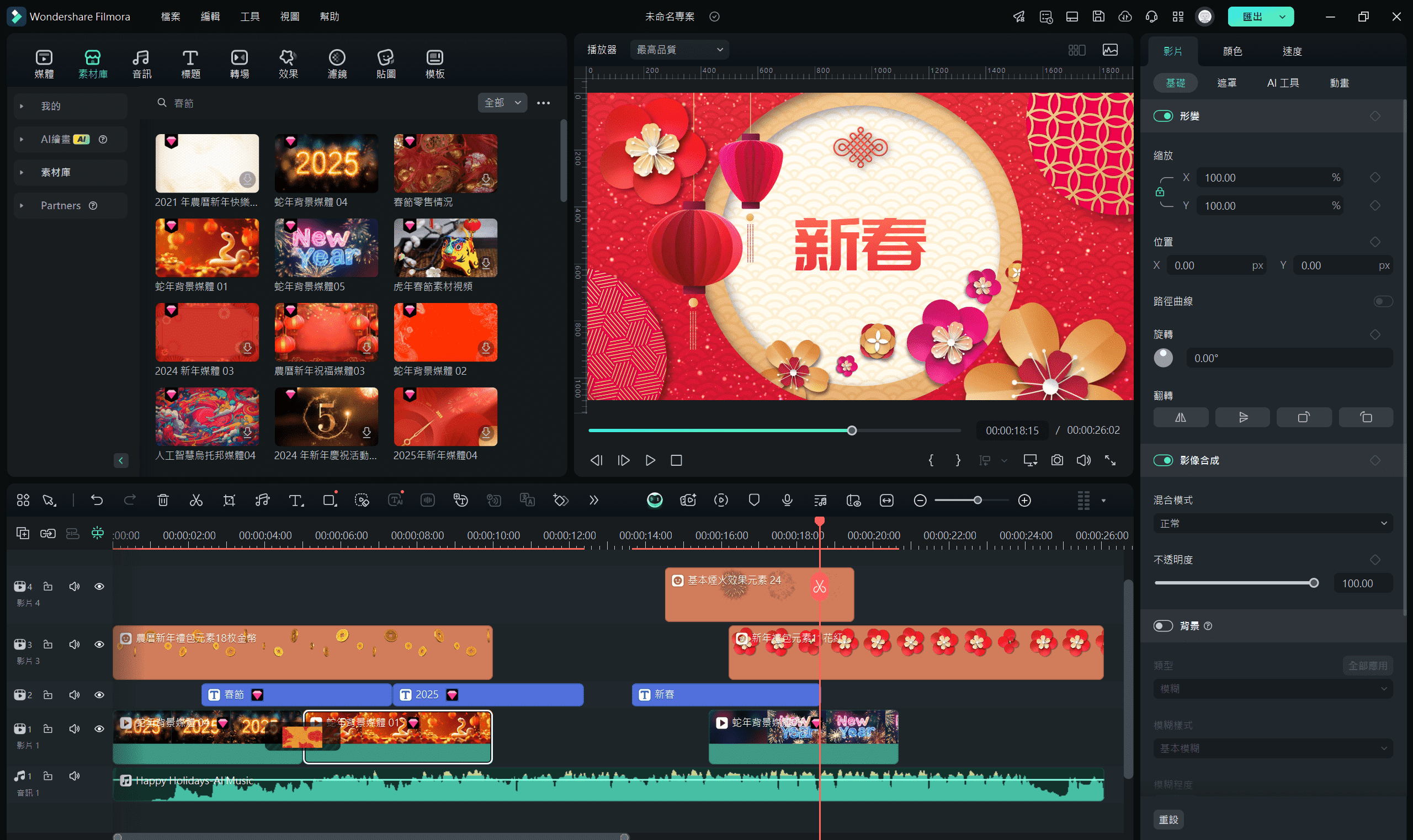Click the voiceover microphone icon in timeline toolbar
The height and width of the screenshot is (840, 1413).
pyautogui.click(x=787, y=500)
